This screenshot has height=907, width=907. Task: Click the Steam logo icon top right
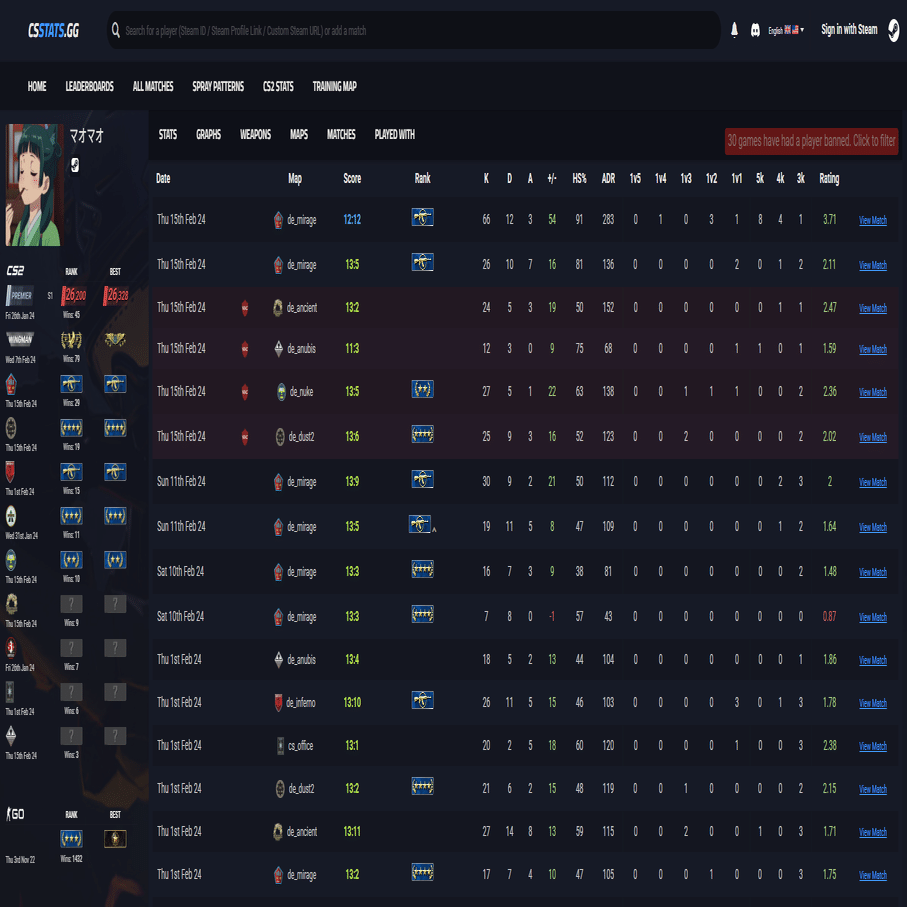click(x=894, y=30)
